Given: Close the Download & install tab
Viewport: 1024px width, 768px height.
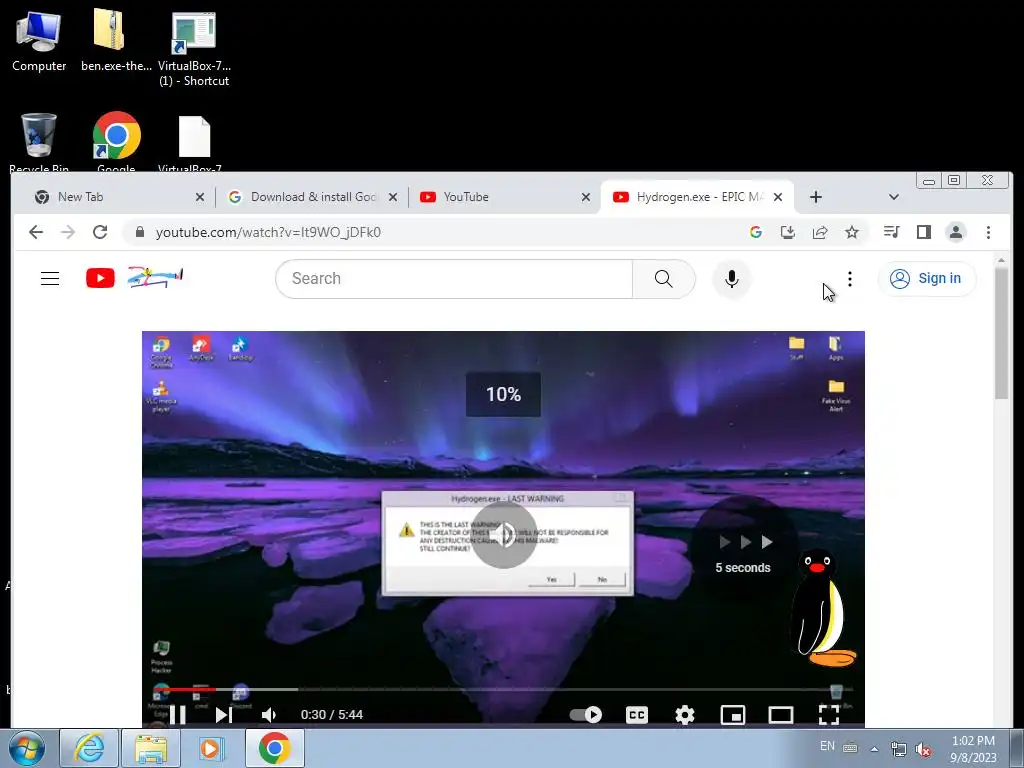Looking at the screenshot, I should (x=392, y=197).
